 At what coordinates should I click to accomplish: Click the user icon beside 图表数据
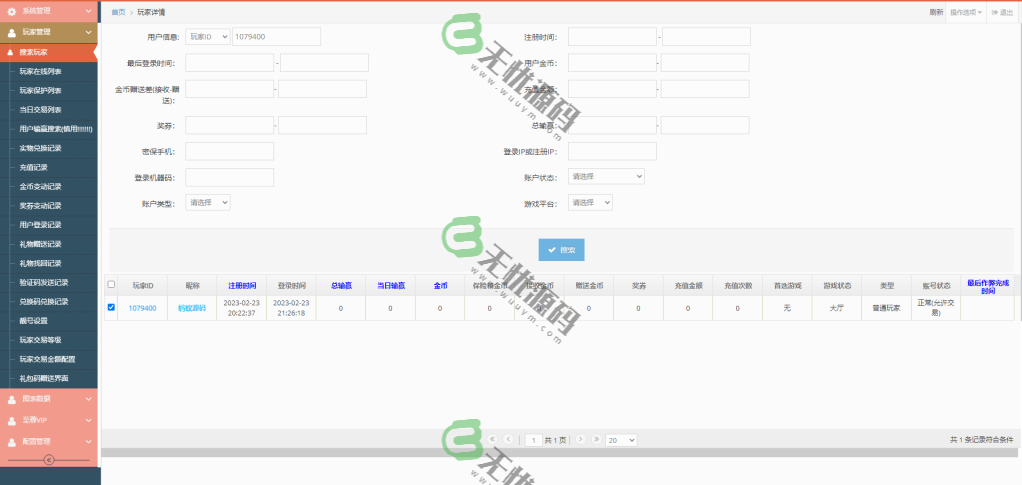[x=12, y=399]
